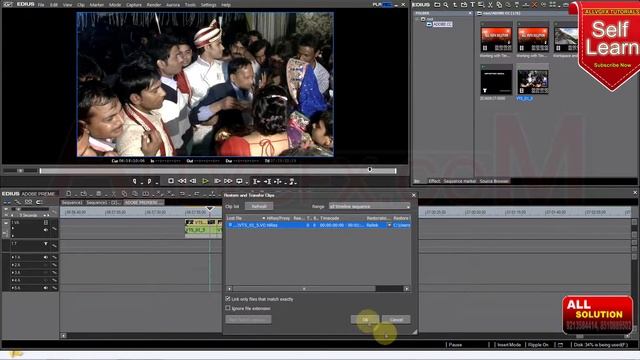
Task: Click the scissors cut icon in bin toolbar
Action: click(490, 4)
